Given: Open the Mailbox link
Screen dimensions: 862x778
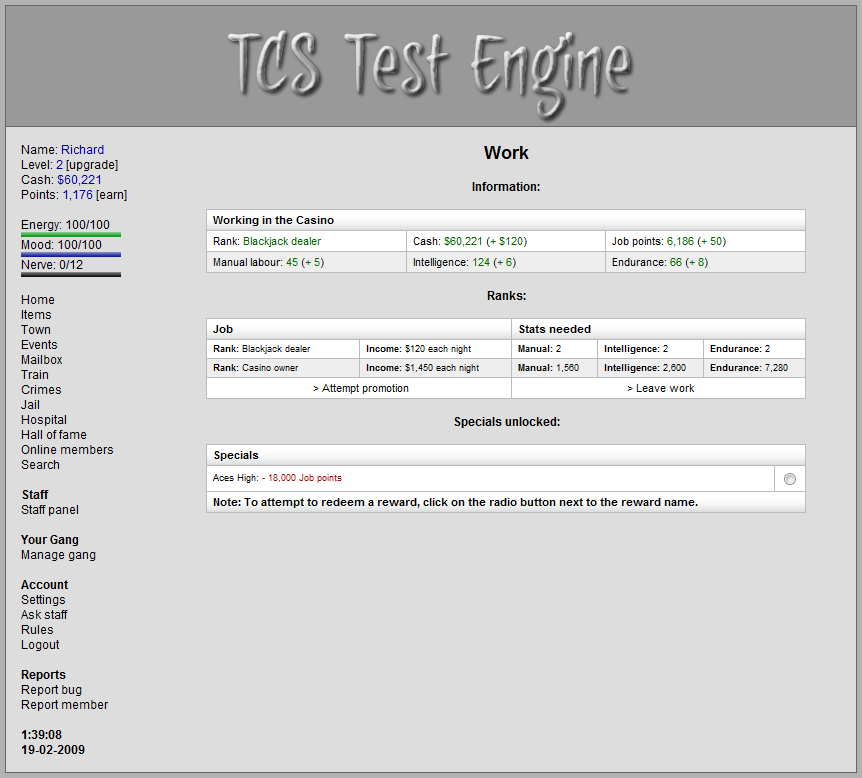Looking at the screenshot, I should tap(42, 360).
